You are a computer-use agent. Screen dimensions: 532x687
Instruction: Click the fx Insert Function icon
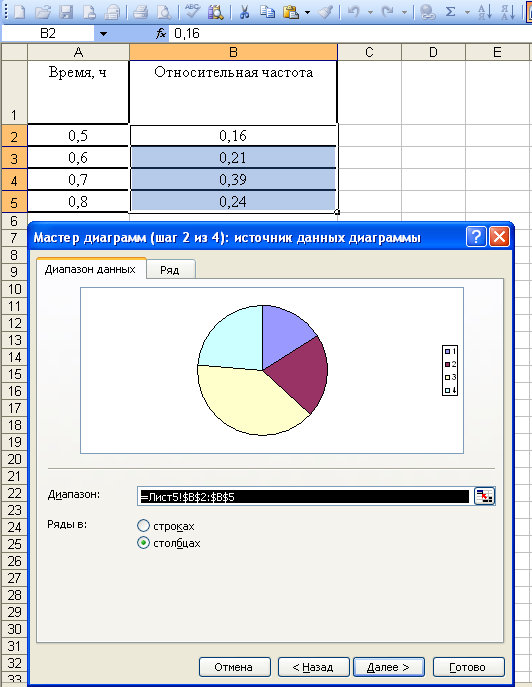point(161,33)
